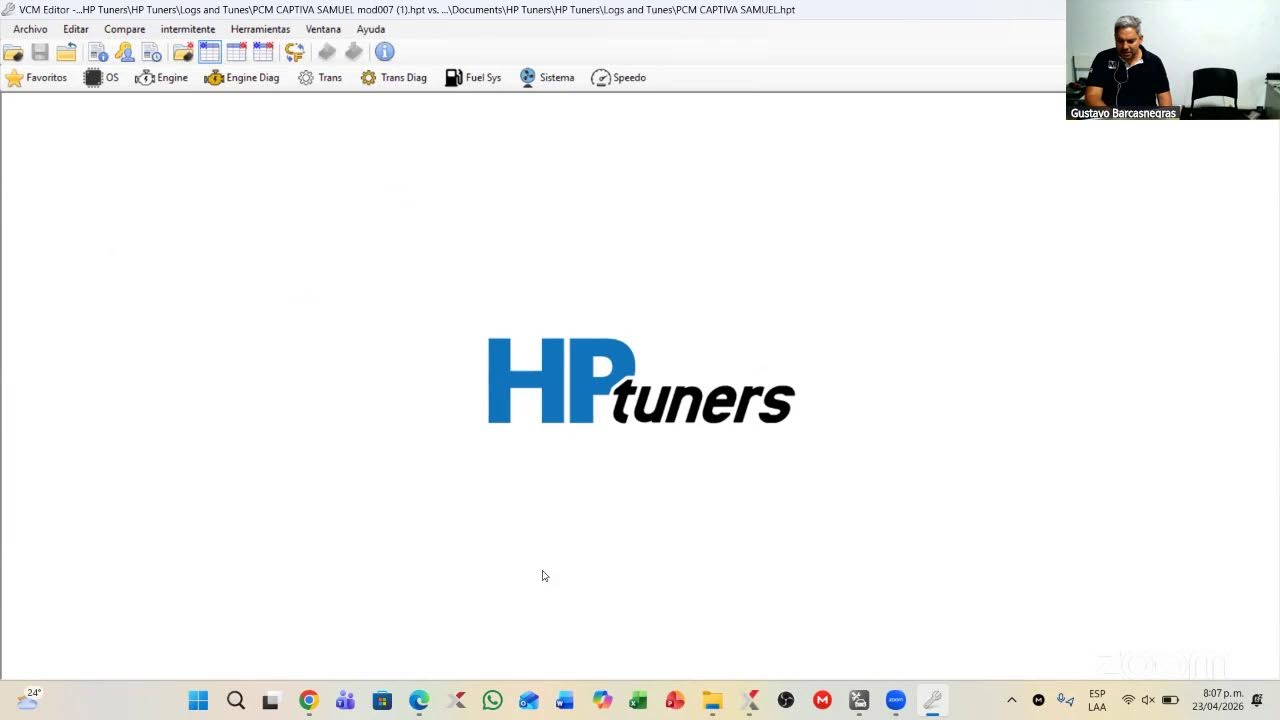Click the floppy disk save icon
The height and width of the screenshot is (720, 1280).
tap(40, 52)
